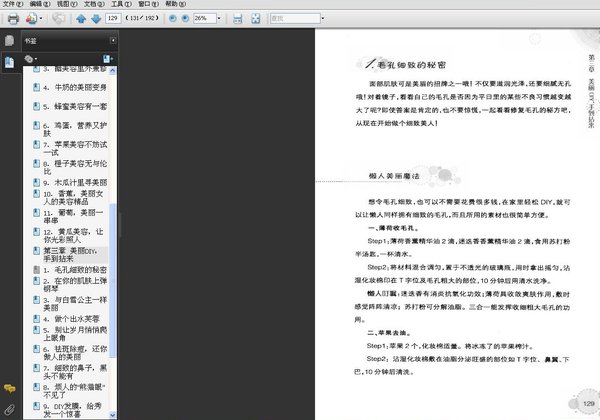Click the bookmarks panel vertical scrollbar
The image size is (600, 420).
click(x=113, y=230)
